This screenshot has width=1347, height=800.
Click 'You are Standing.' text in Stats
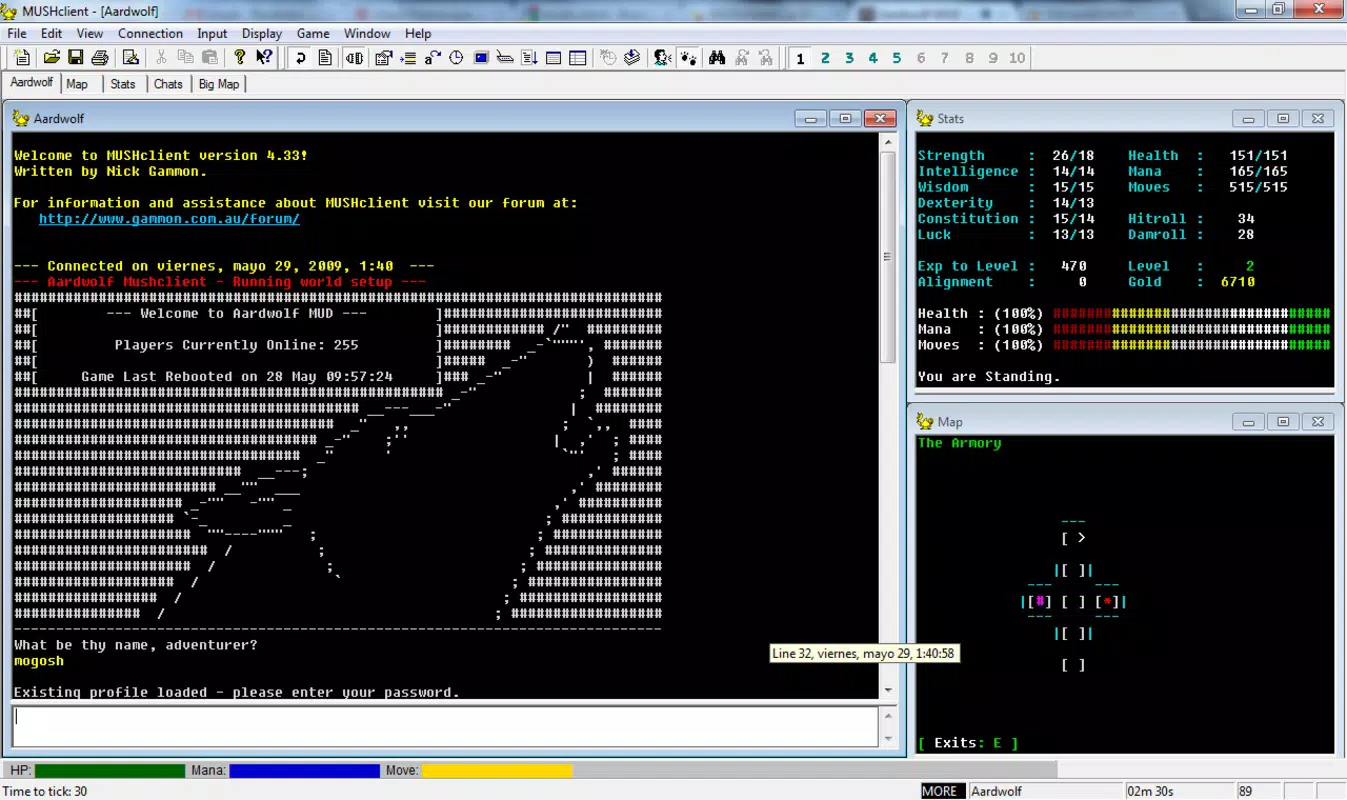pos(988,377)
